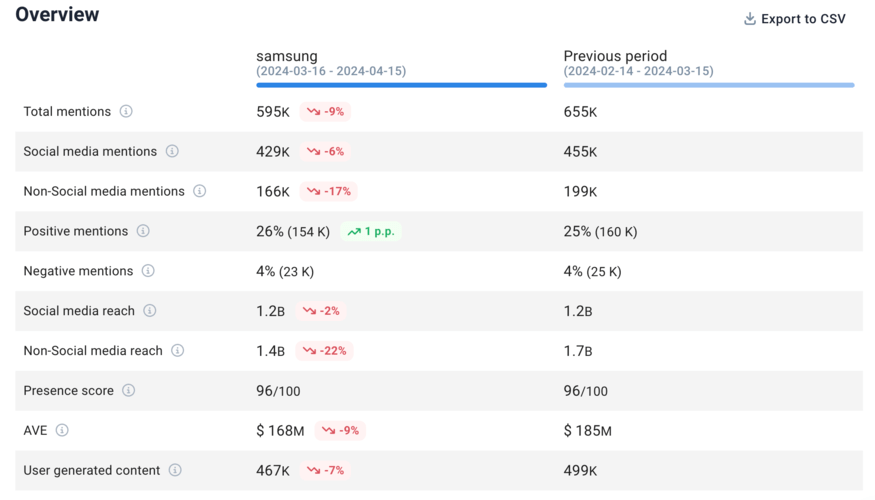Screen dimensions: 875x500
Task: Export overview data to CSV
Action: click(802, 19)
